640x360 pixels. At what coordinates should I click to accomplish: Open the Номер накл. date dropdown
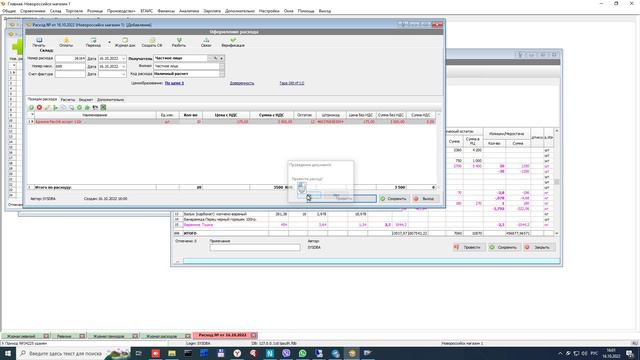pyautogui.click(x=123, y=67)
